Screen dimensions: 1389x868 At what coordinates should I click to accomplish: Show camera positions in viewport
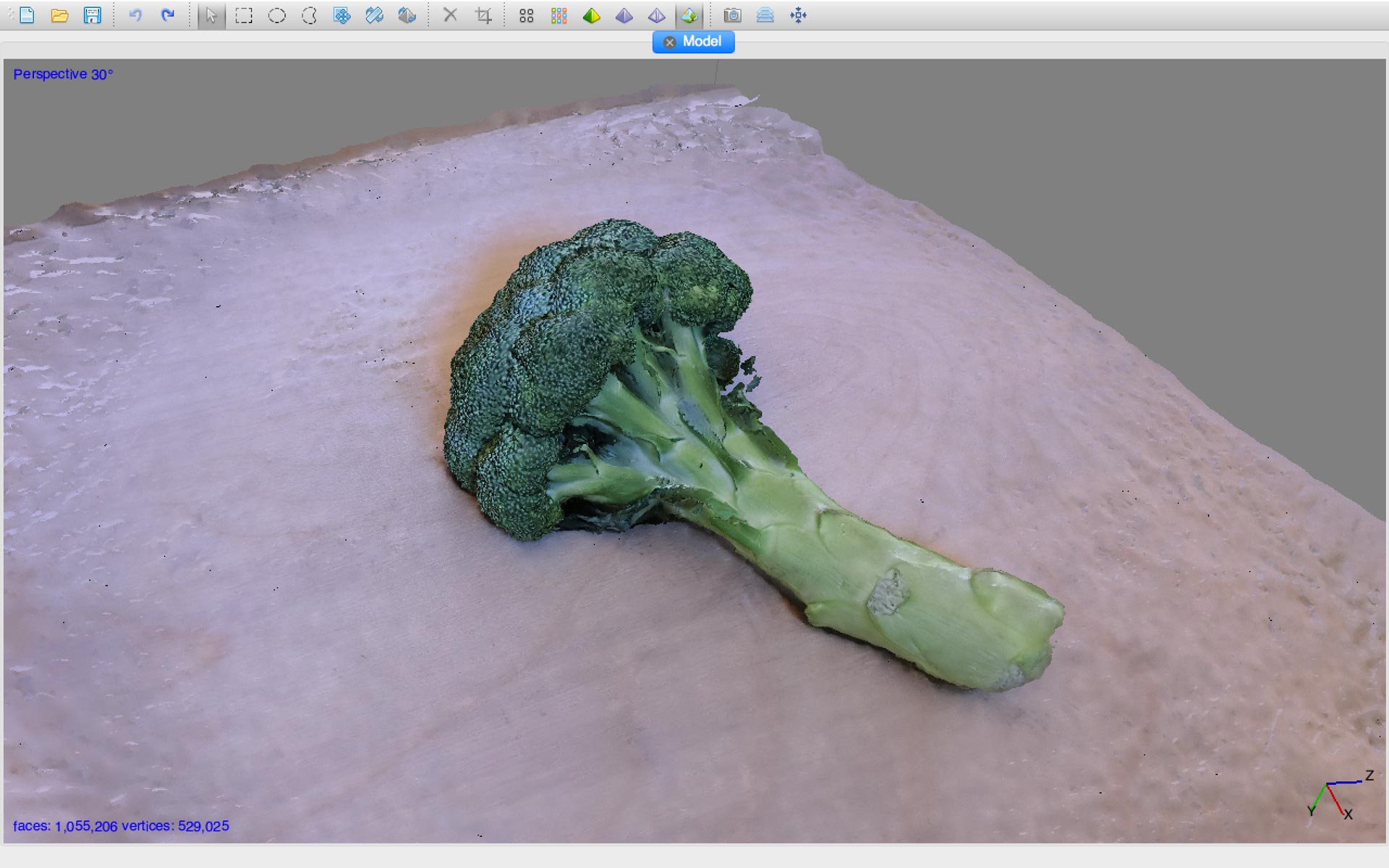click(x=733, y=15)
